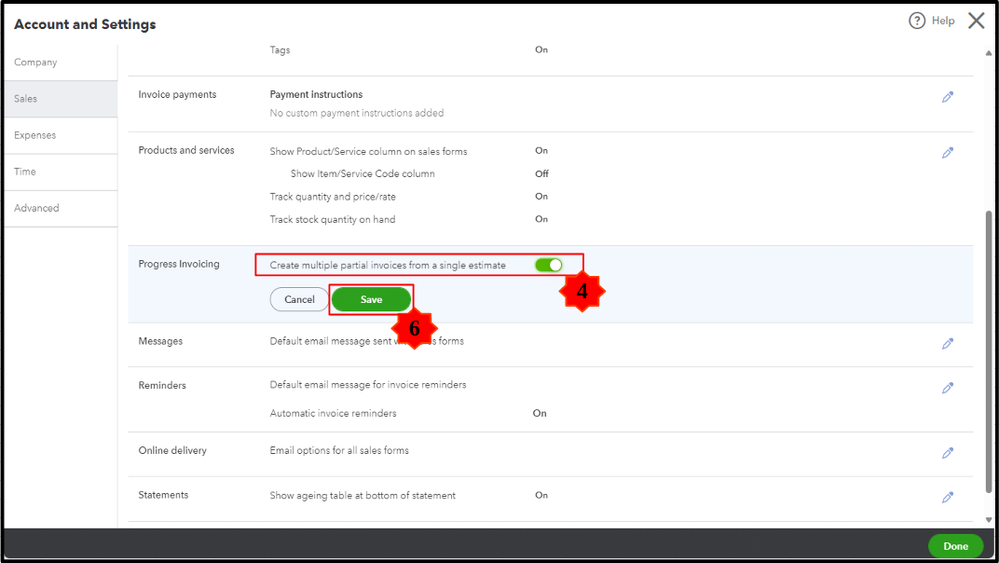Click the scrollbar up arrow
The width and height of the screenshot is (999, 563).
[x=989, y=53]
